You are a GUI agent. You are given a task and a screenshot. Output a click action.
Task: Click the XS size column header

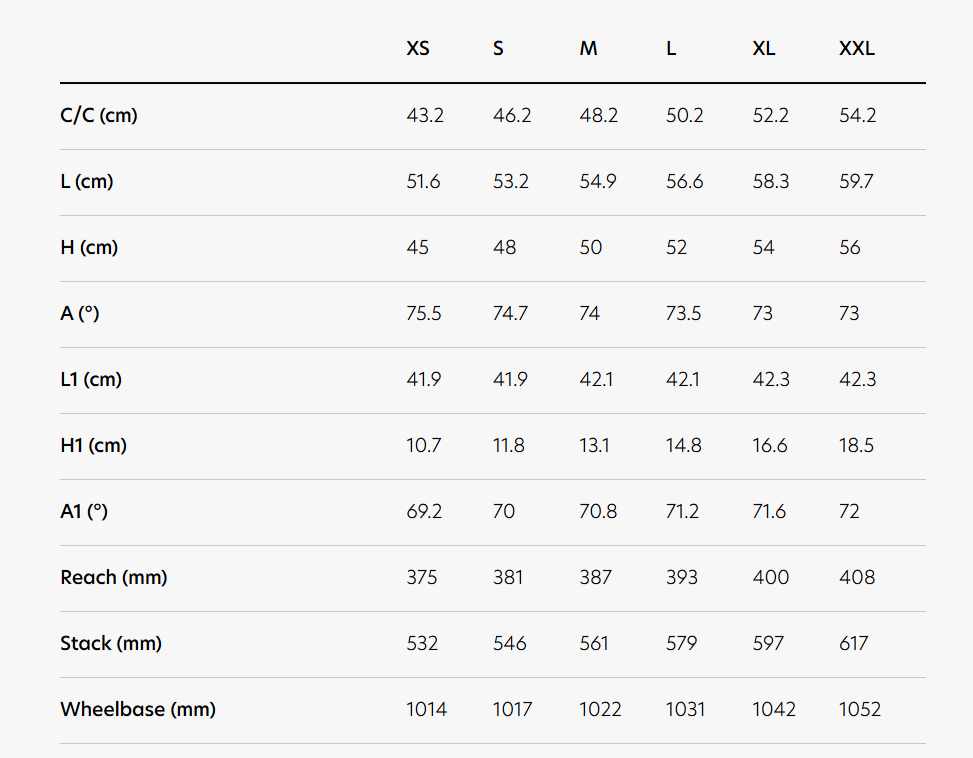418,48
